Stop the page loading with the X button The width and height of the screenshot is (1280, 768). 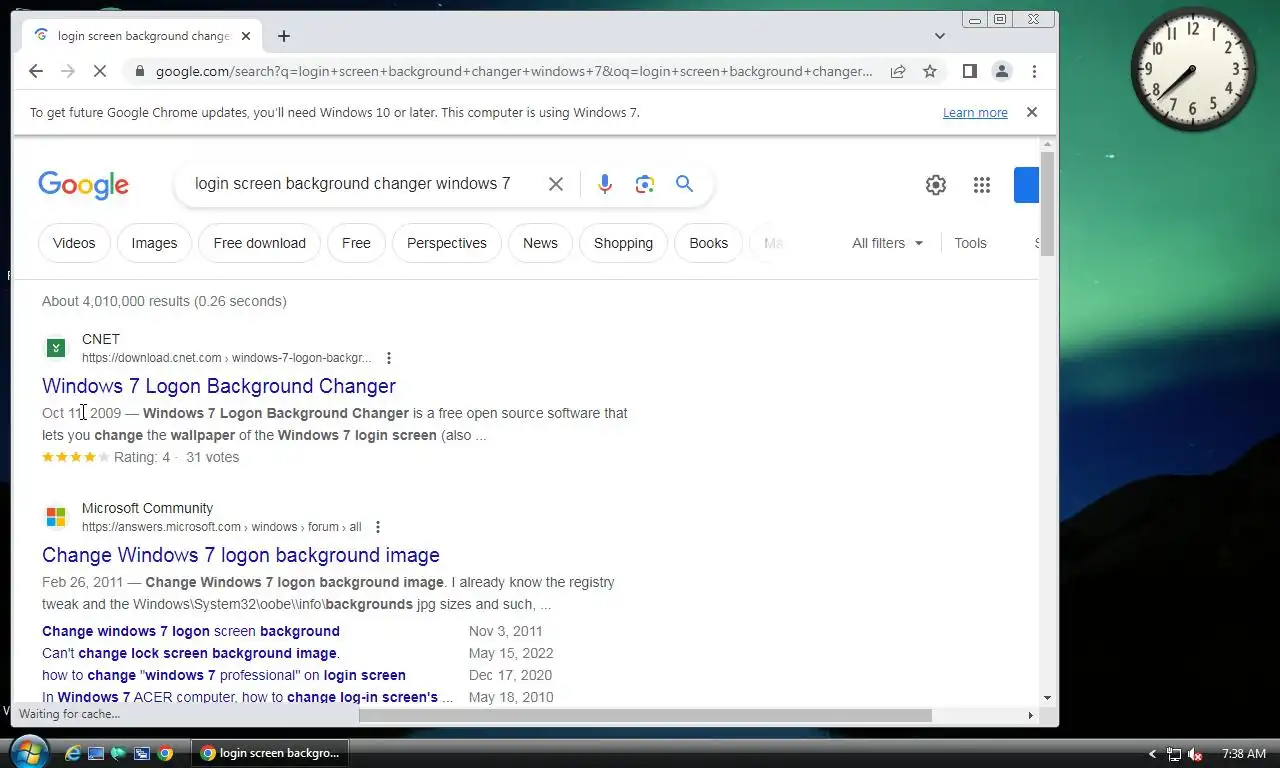pyautogui.click(x=100, y=71)
